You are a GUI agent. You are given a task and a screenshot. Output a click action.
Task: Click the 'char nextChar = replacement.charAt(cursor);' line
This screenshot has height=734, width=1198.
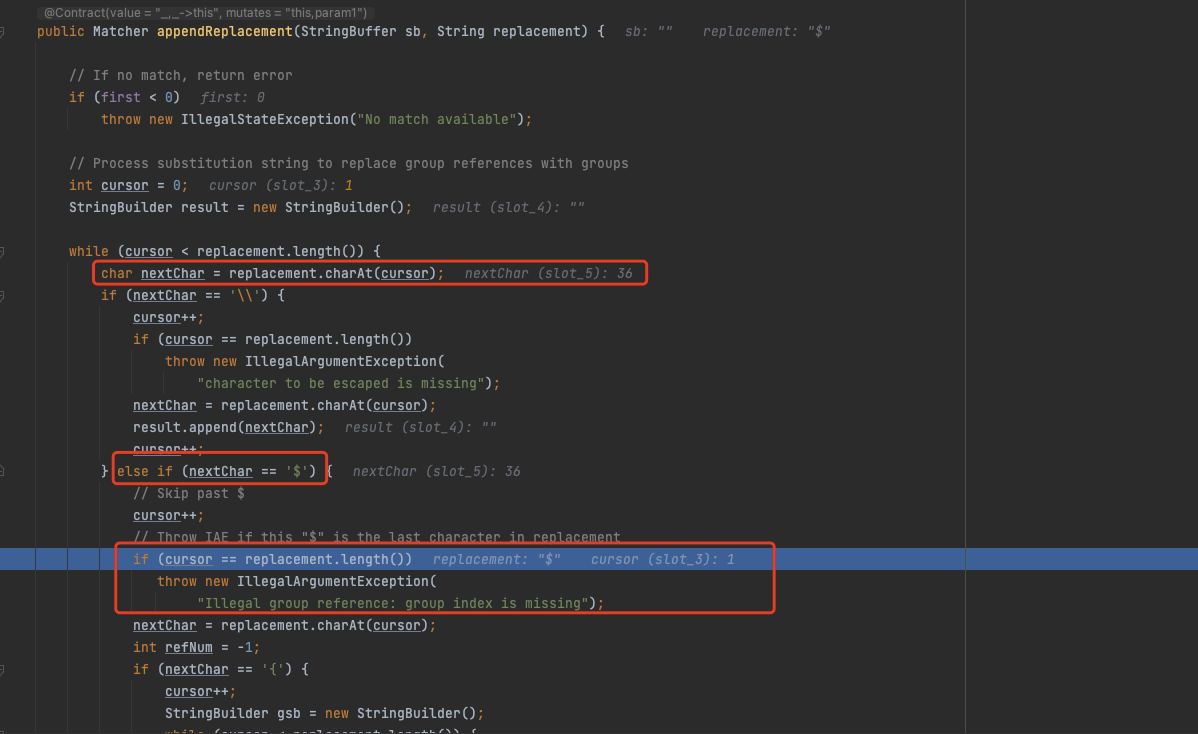point(272,273)
